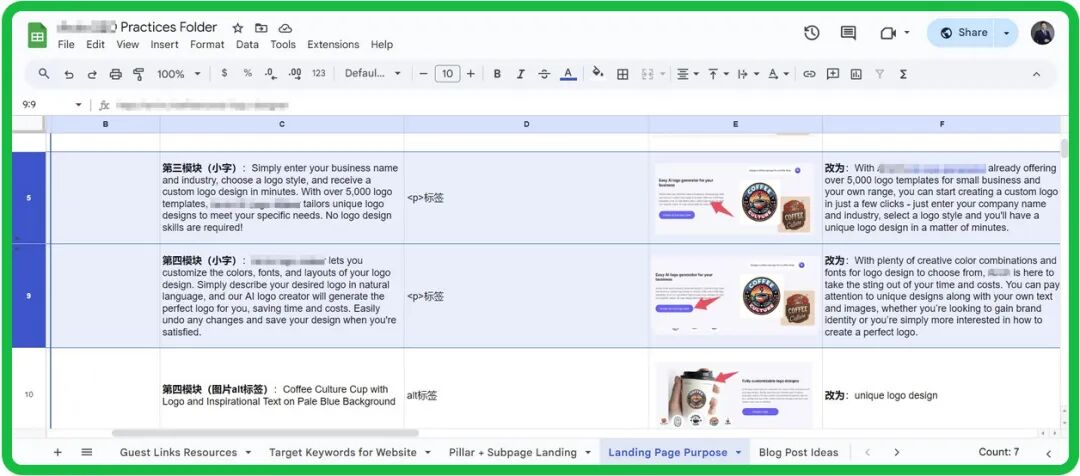This screenshot has height=476, width=1080.
Task: Open the Extensions menu
Action: click(x=333, y=45)
